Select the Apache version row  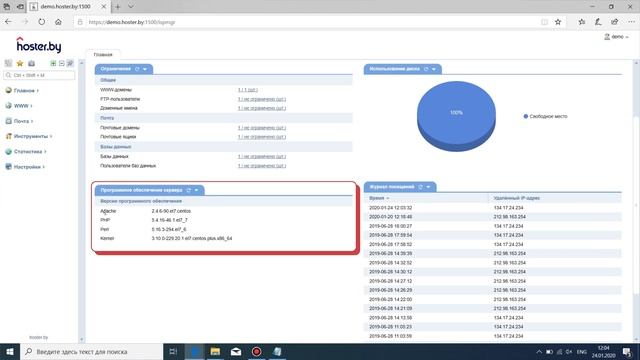point(224,211)
